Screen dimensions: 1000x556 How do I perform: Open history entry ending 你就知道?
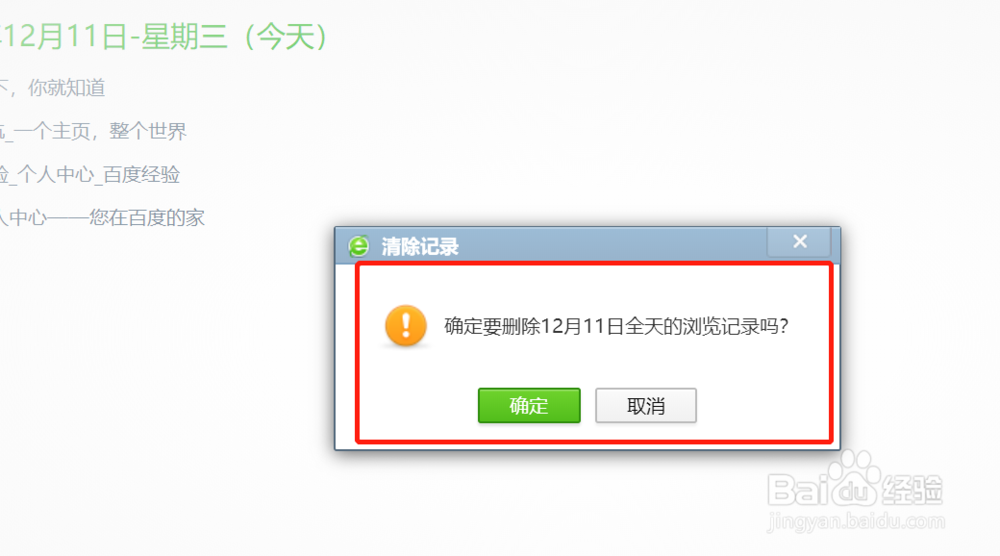[x=52, y=87]
